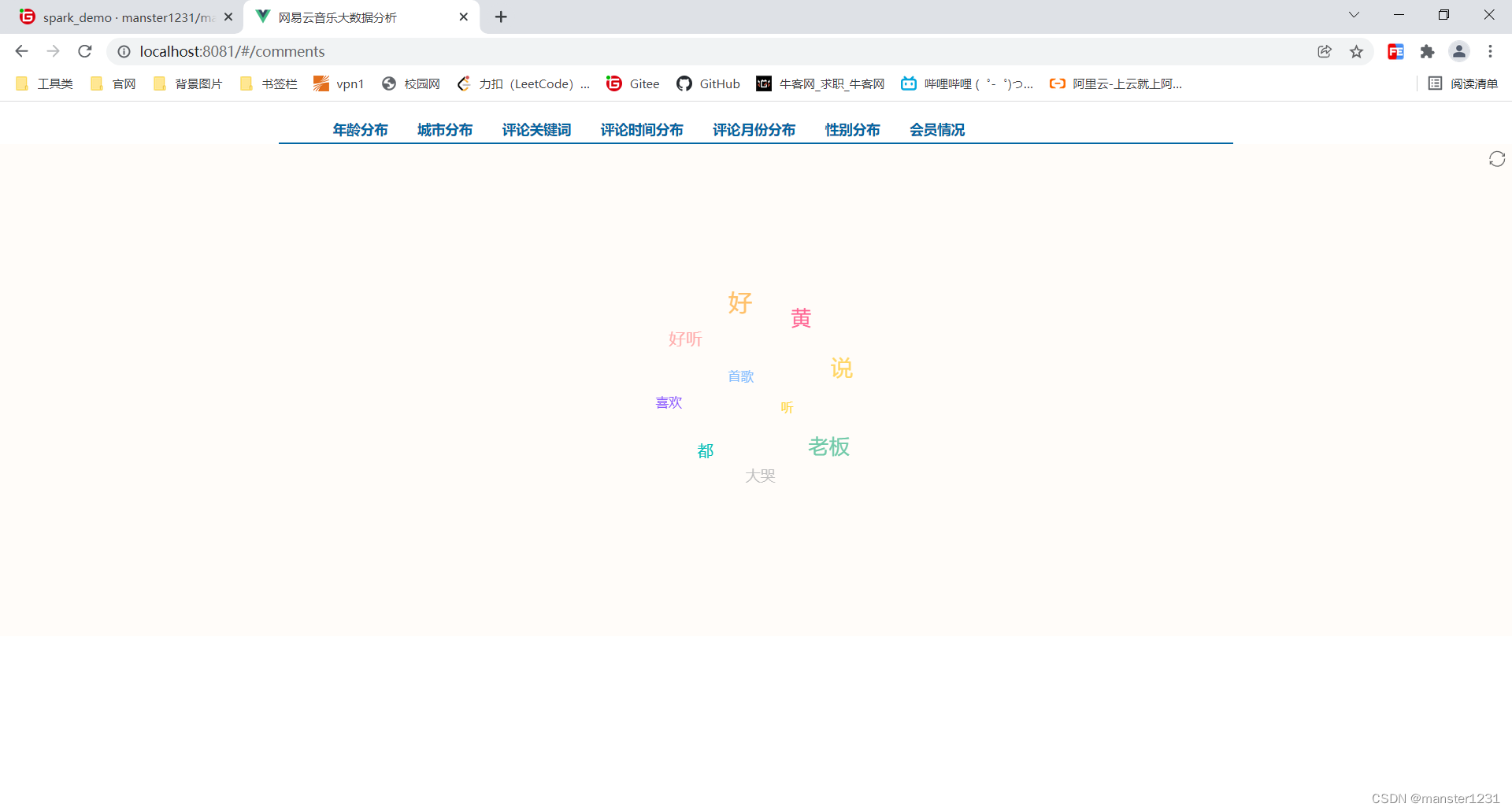1512x811 pixels.
Task: Open the red Flash extension icon
Action: pyautogui.click(x=1395, y=51)
